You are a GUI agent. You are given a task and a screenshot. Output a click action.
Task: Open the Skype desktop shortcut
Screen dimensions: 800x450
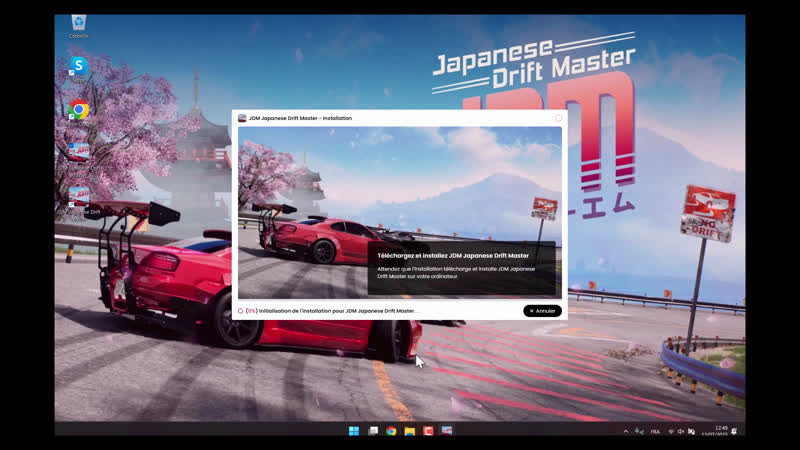click(79, 69)
